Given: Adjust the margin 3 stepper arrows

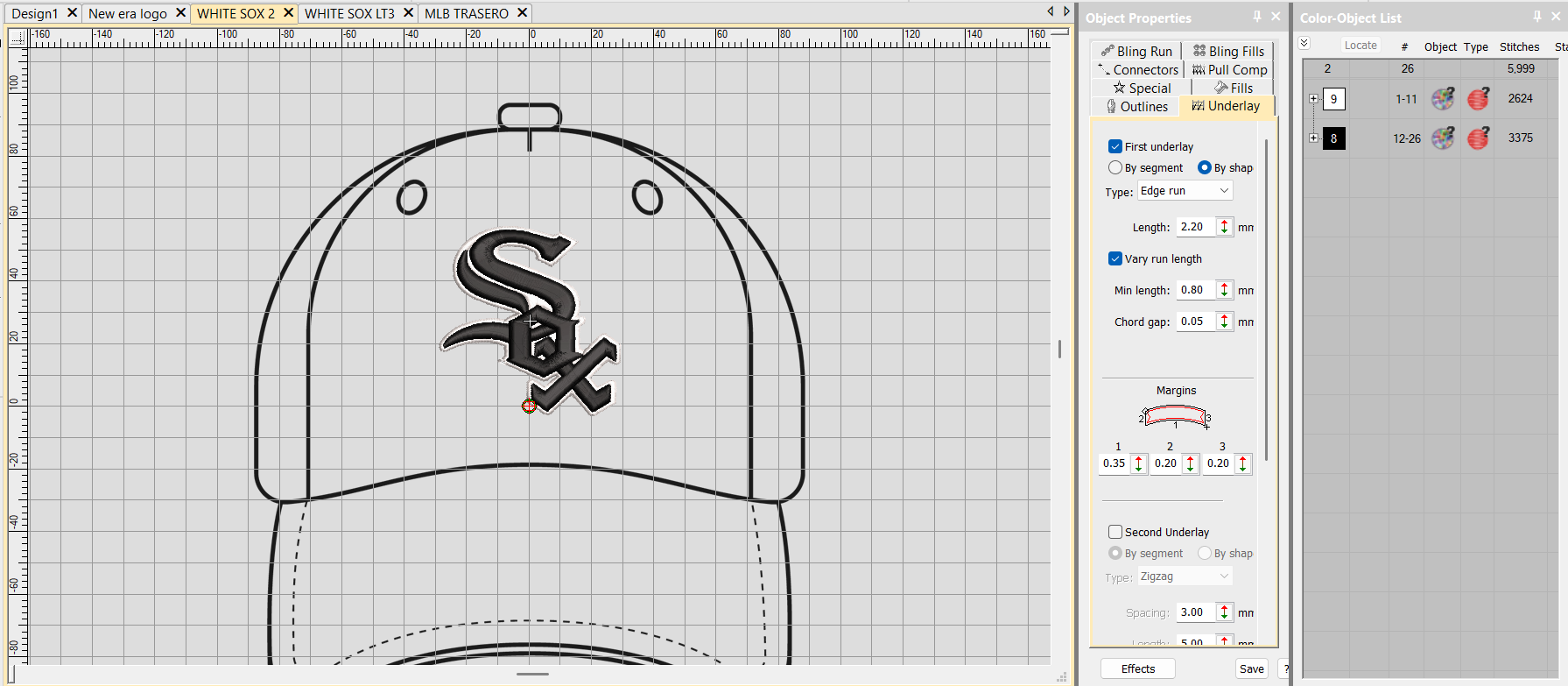Looking at the screenshot, I should point(1242,463).
